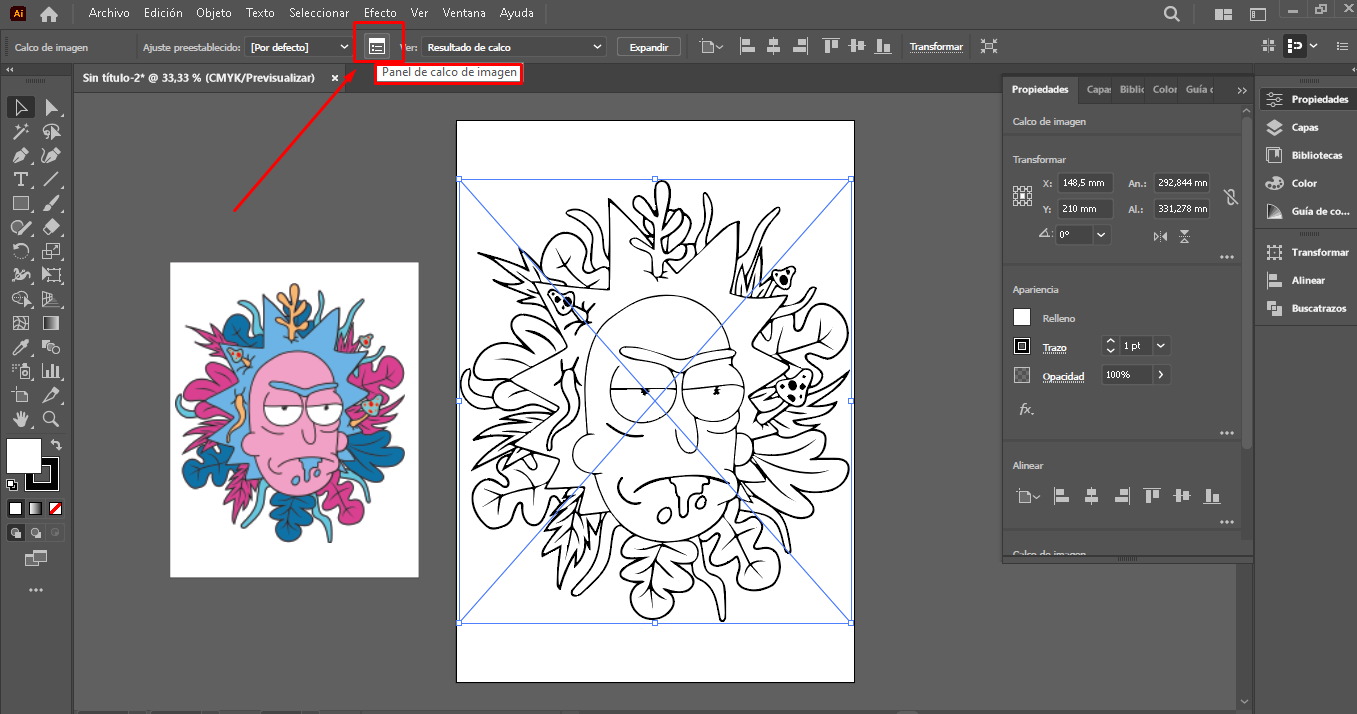The image size is (1357, 714).
Task: Set paint mode to solid Color
Action: click(x=16, y=508)
